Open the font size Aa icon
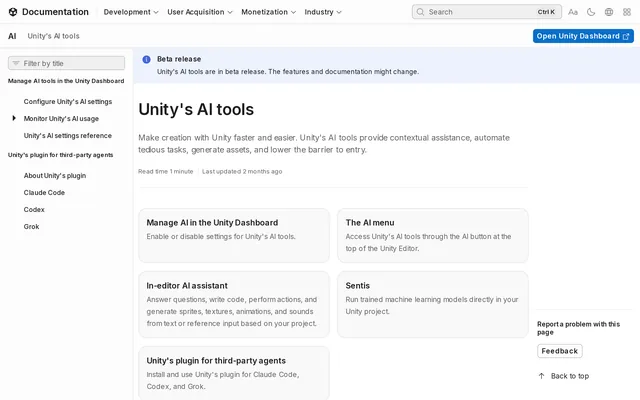640x400 pixels. click(x=573, y=12)
